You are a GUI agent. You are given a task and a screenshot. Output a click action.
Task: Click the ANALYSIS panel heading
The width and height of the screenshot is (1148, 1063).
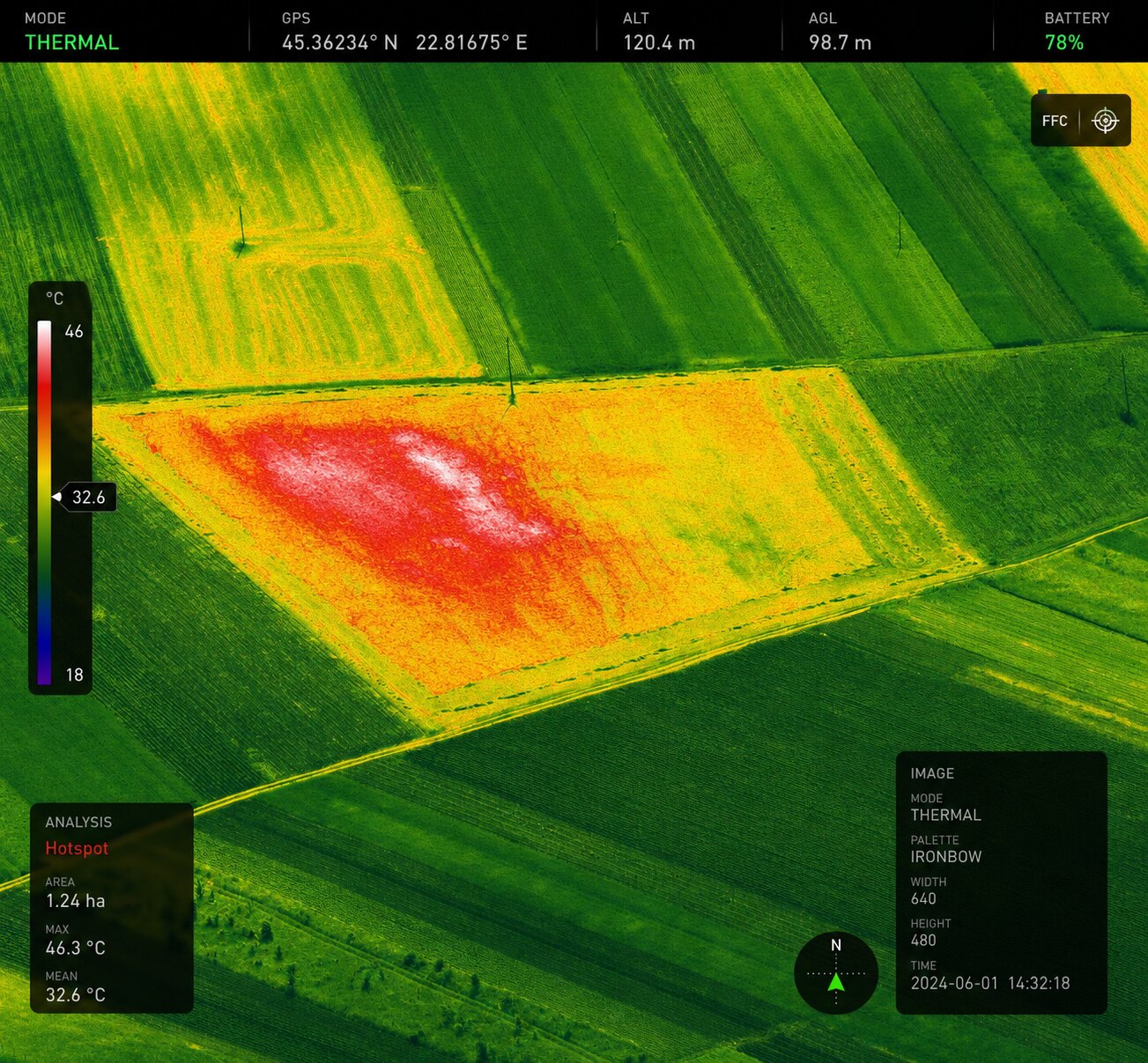coord(78,822)
